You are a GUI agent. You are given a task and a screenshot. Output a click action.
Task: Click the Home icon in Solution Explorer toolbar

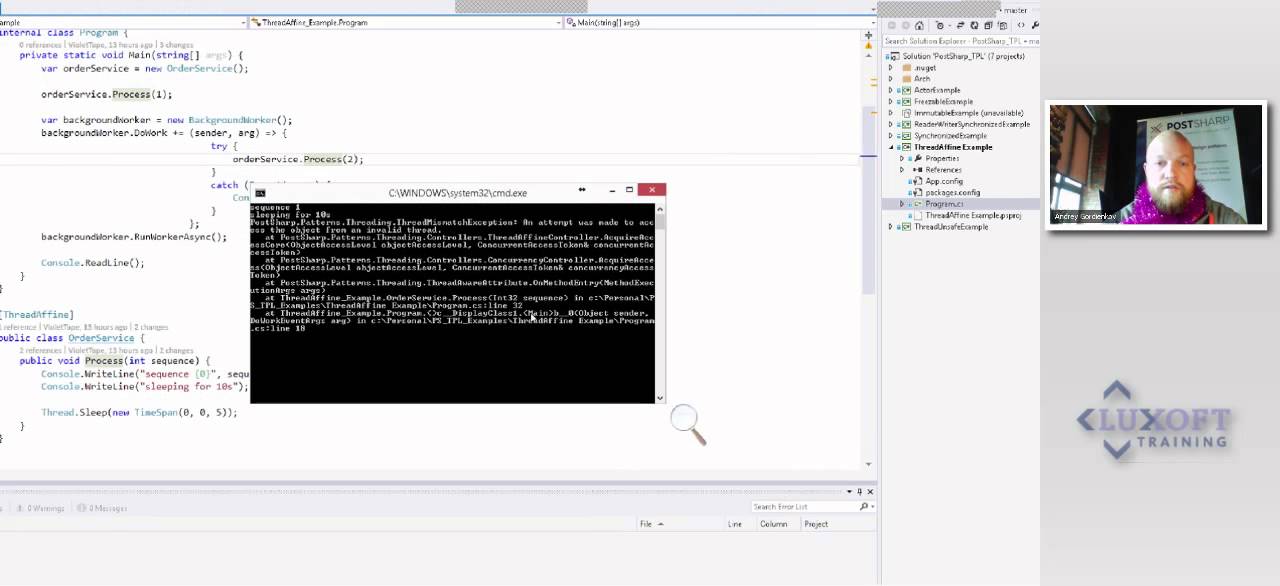point(919,25)
